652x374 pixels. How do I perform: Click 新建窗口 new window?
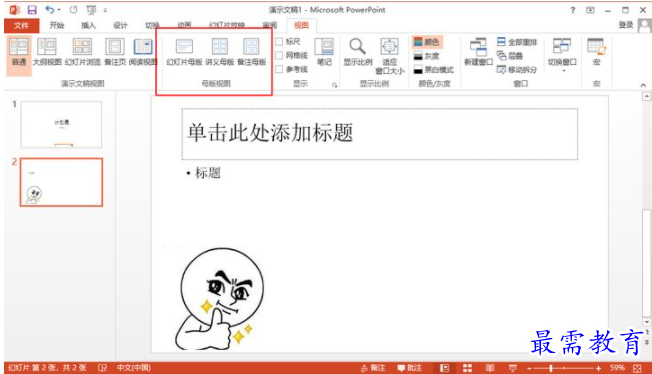tap(478, 52)
